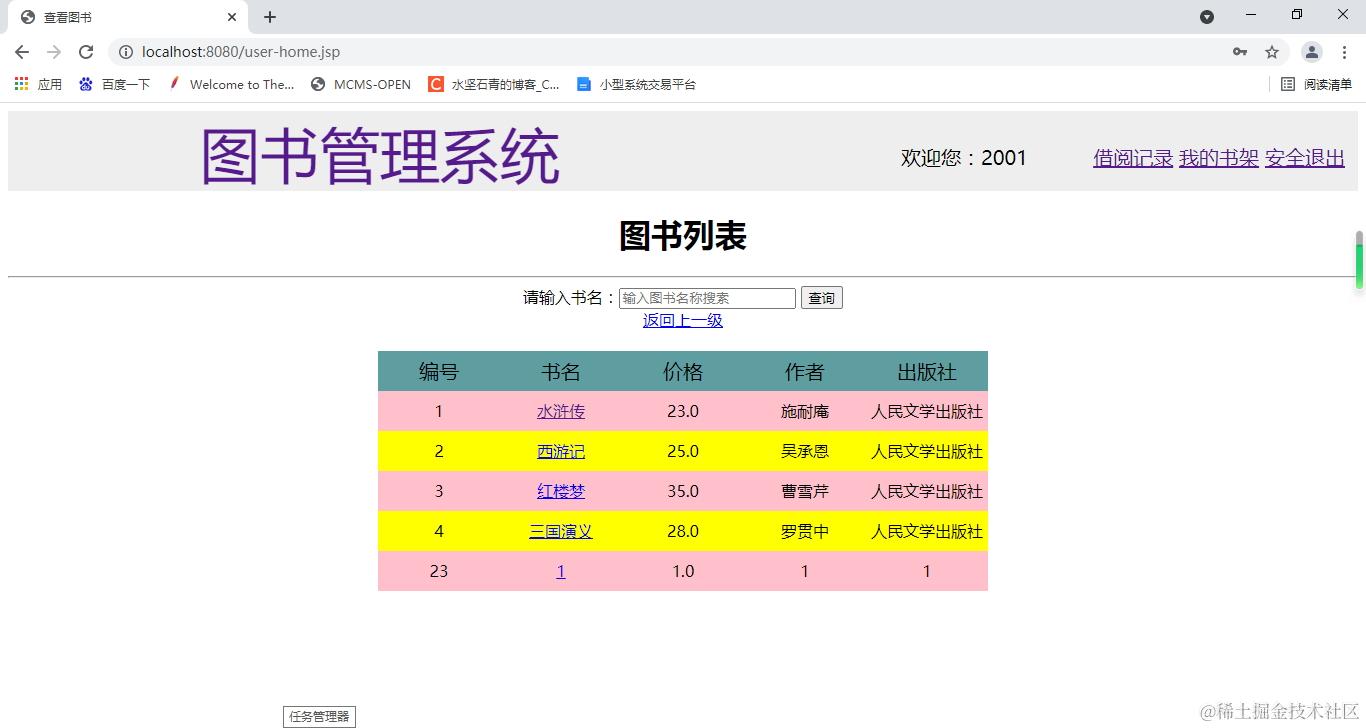Open the MCMS-OPEN bookmark
The height and width of the screenshot is (728, 1366).
coord(360,84)
